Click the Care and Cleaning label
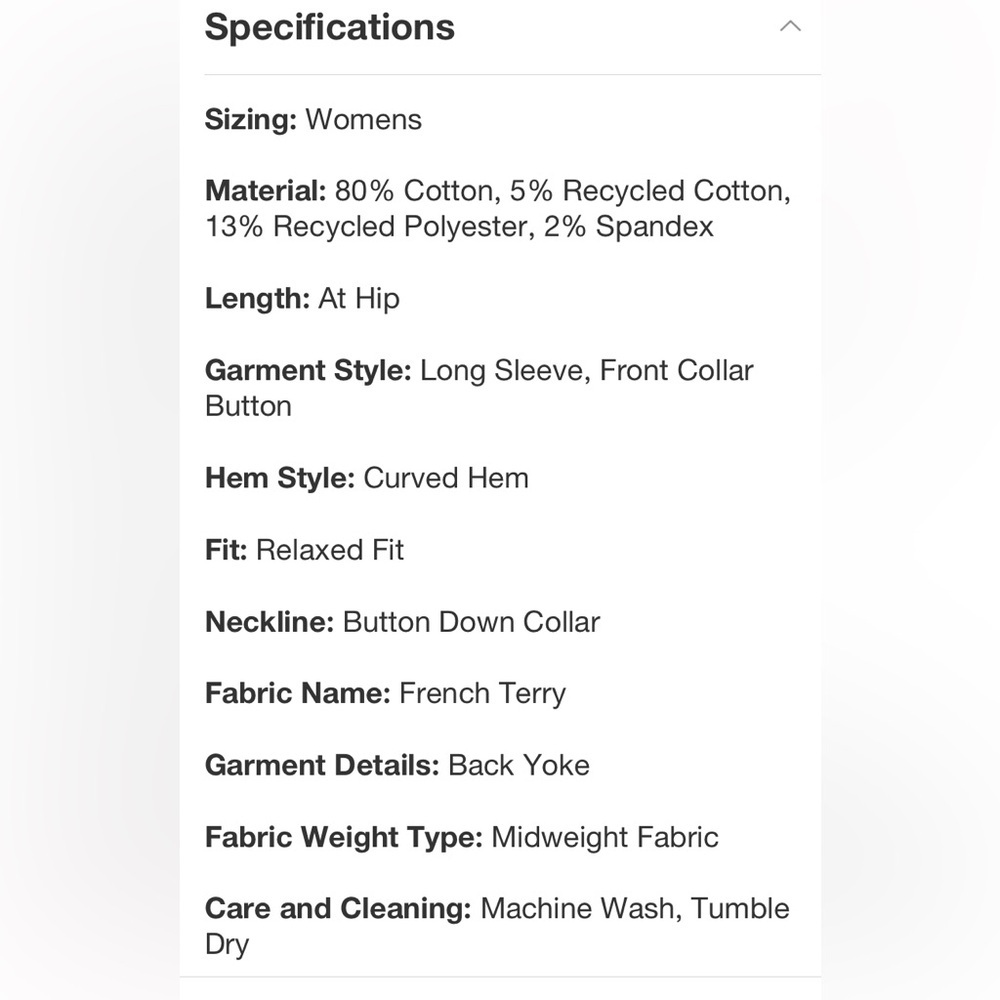1000x1000 pixels. point(338,909)
